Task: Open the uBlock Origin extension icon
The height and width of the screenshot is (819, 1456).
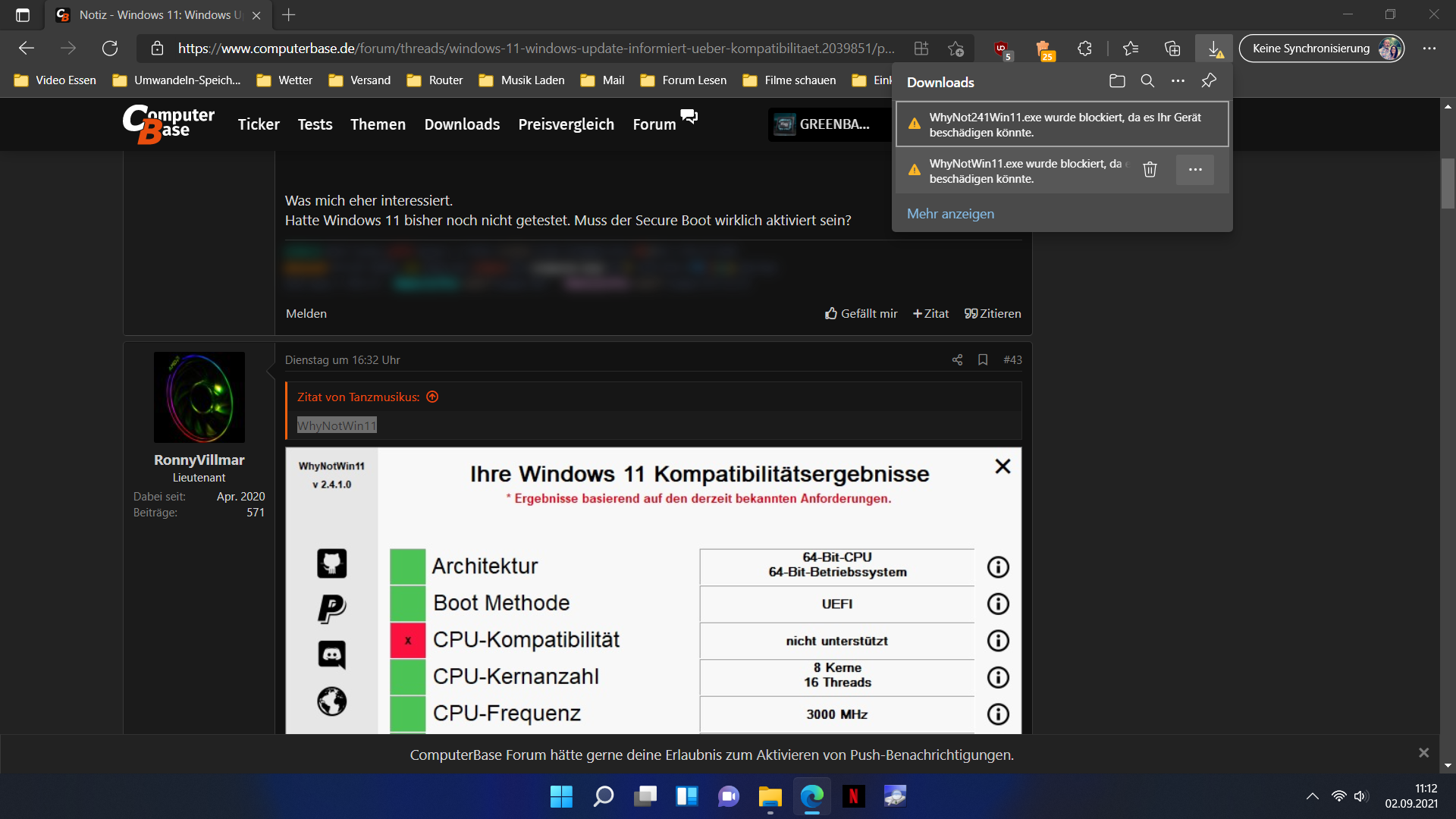Action: pyautogui.click(x=1002, y=49)
